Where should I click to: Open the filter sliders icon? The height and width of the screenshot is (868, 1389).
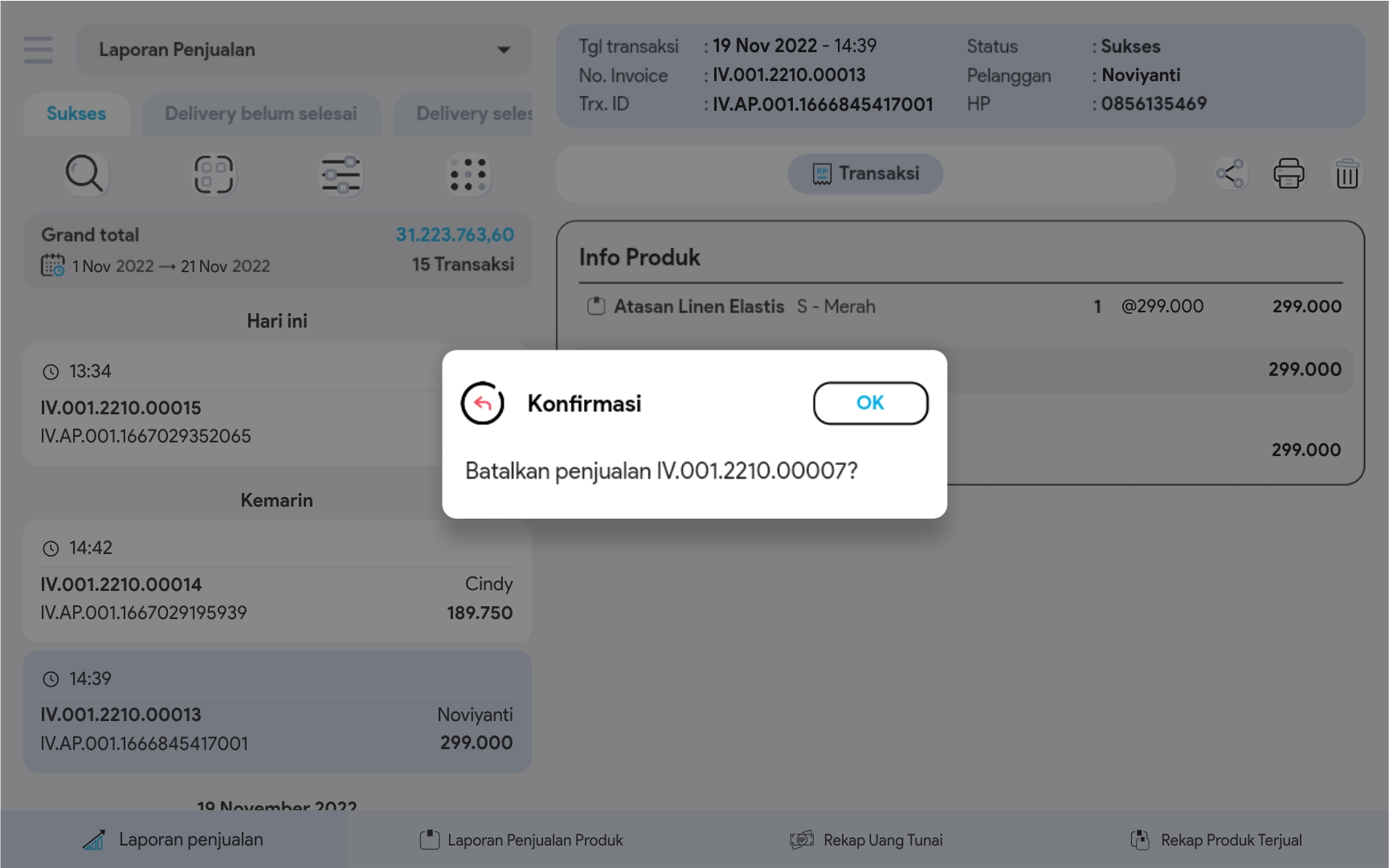click(341, 174)
